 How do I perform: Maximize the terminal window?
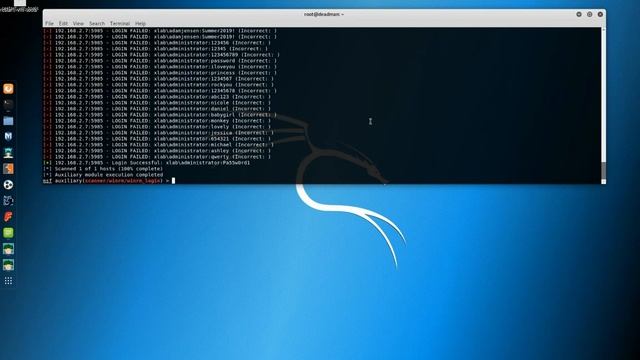[x=589, y=14]
